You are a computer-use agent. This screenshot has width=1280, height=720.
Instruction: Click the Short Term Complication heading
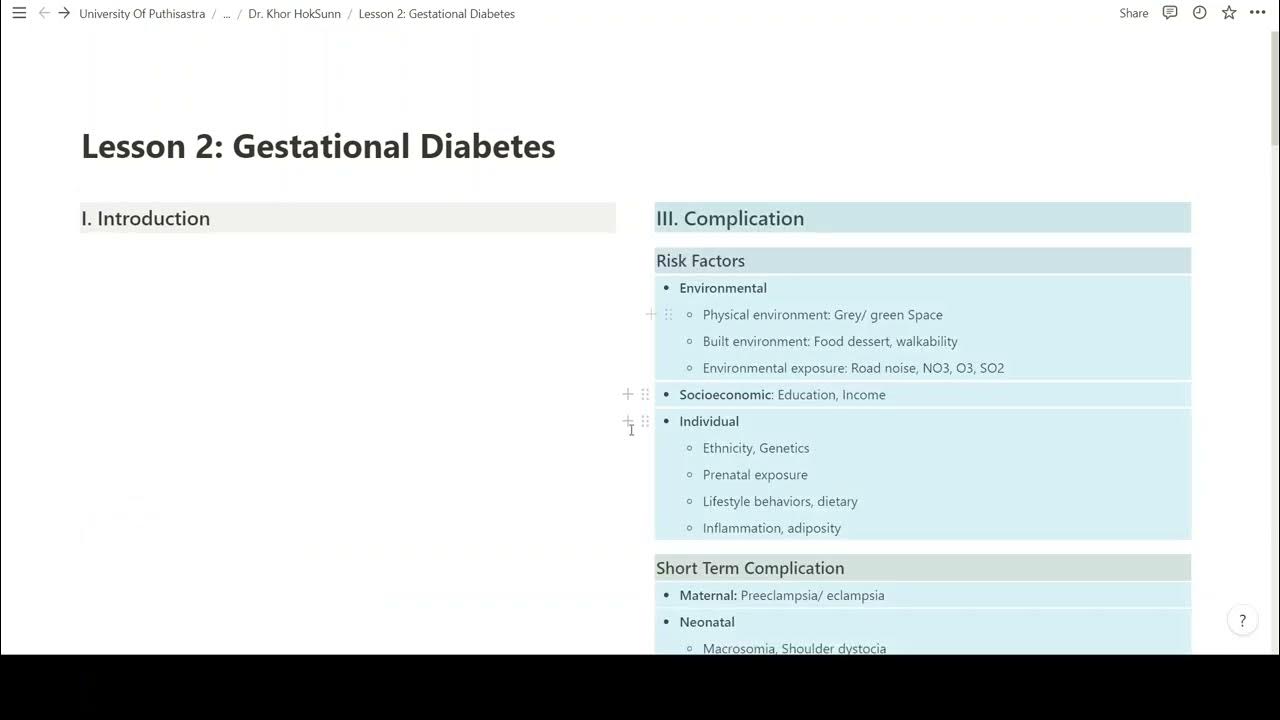(x=750, y=568)
